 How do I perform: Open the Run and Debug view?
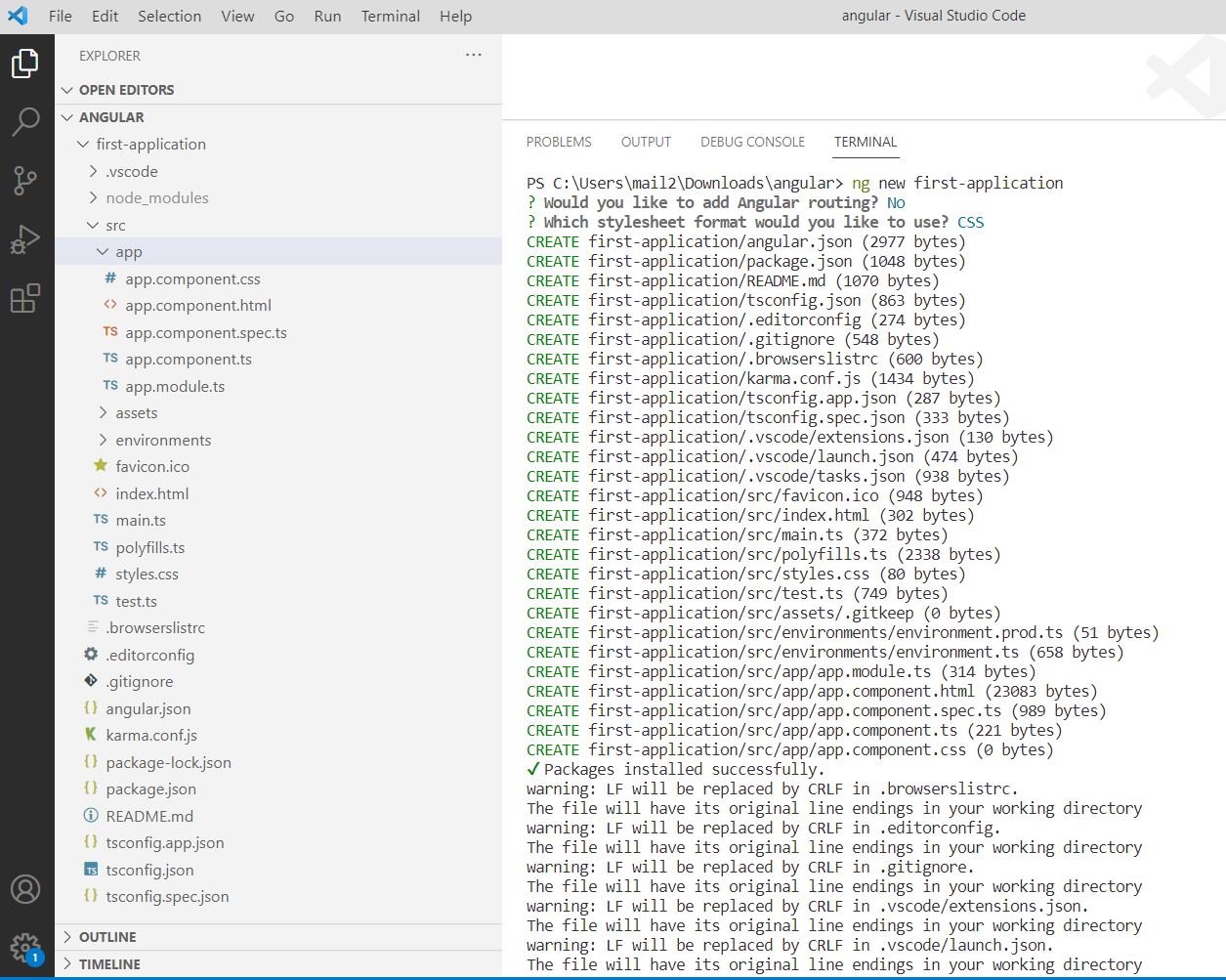(25, 239)
